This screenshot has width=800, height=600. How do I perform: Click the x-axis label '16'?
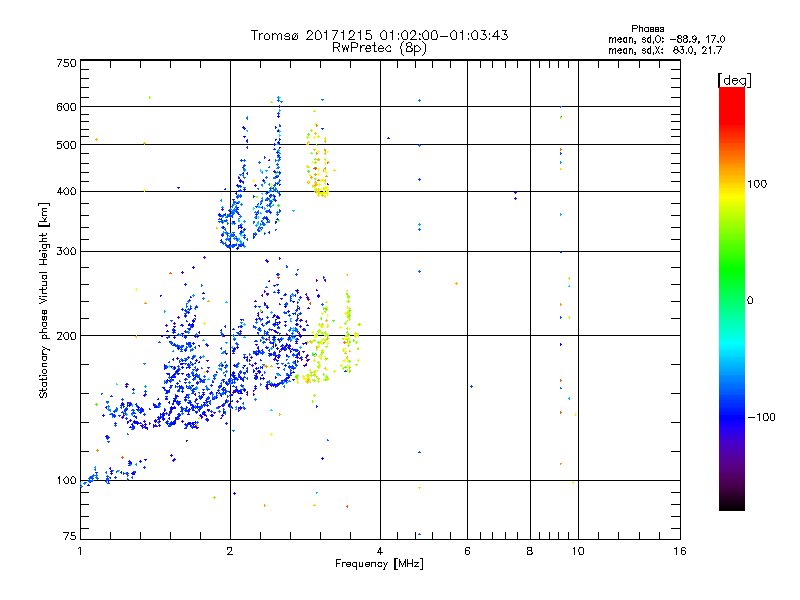click(680, 551)
